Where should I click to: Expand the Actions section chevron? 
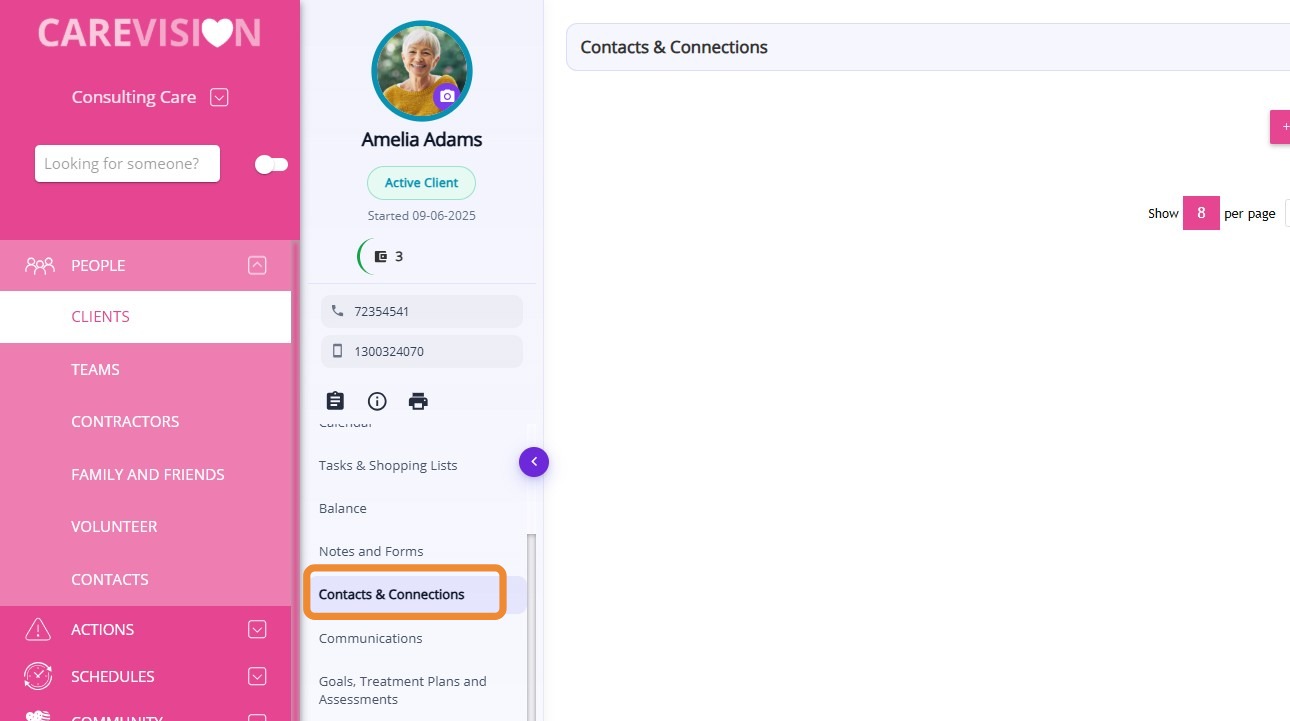pyautogui.click(x=257, y=629)
